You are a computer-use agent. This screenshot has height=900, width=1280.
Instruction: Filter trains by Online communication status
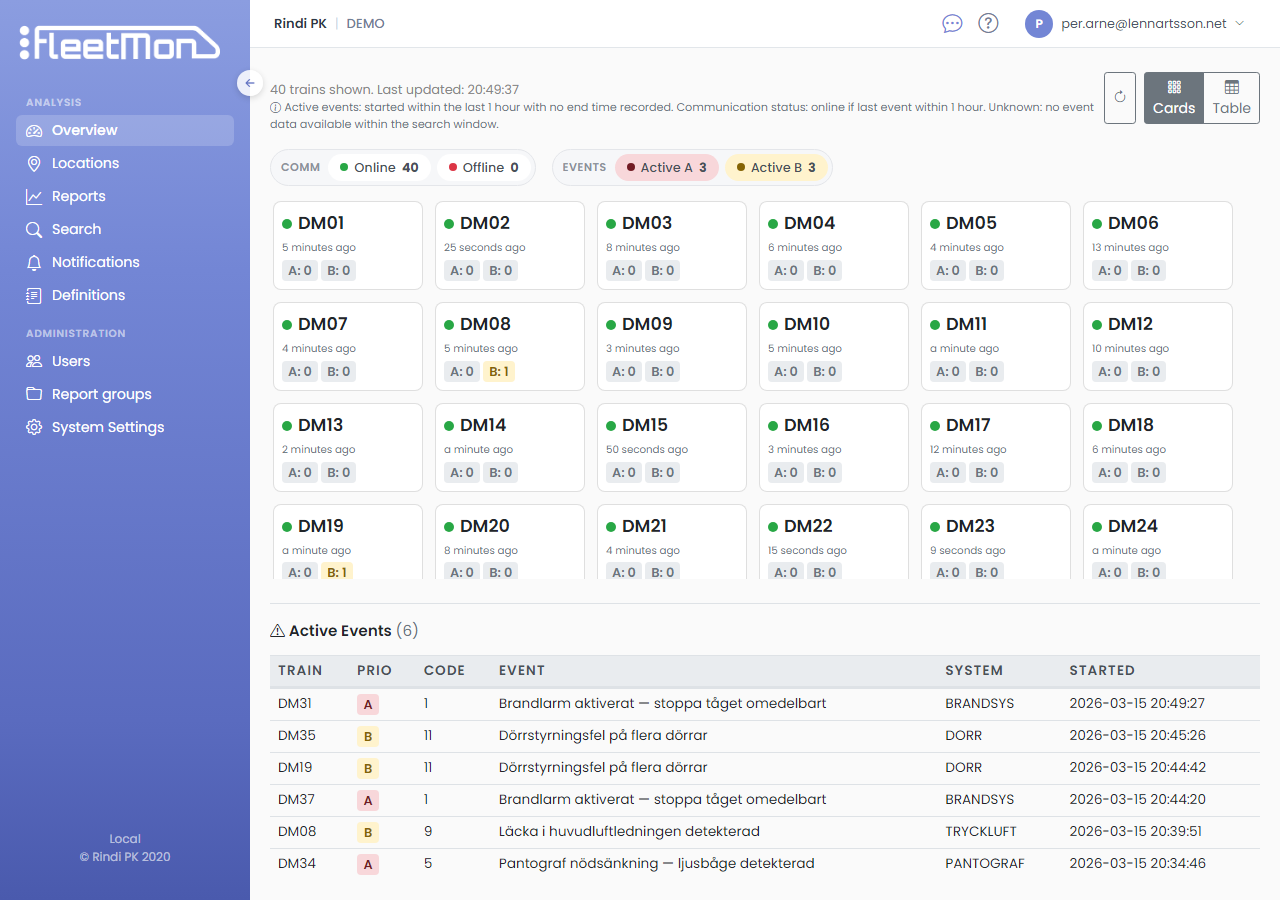click(x=379, y=167)
